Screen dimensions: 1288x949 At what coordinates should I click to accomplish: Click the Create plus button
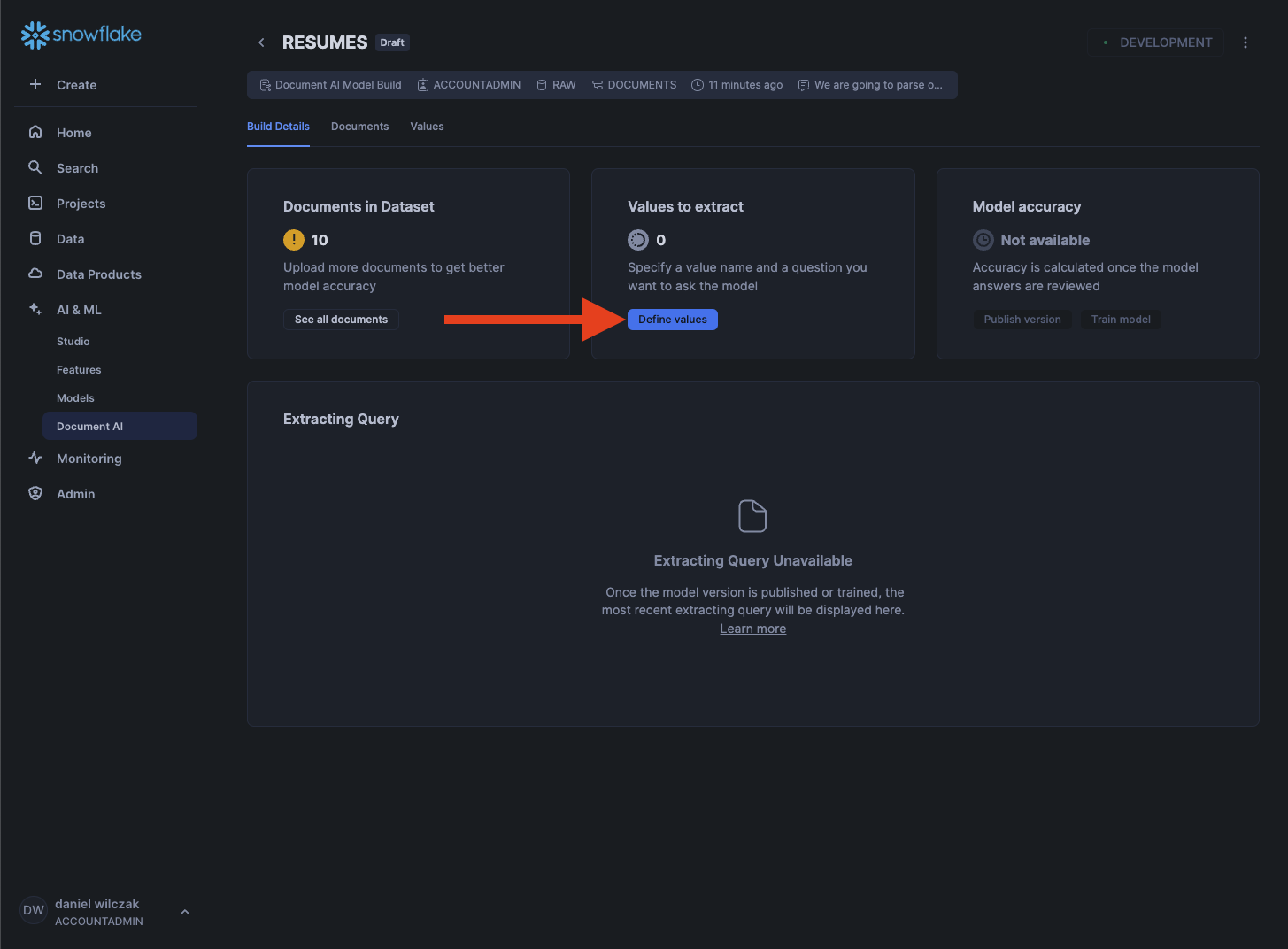35,85
